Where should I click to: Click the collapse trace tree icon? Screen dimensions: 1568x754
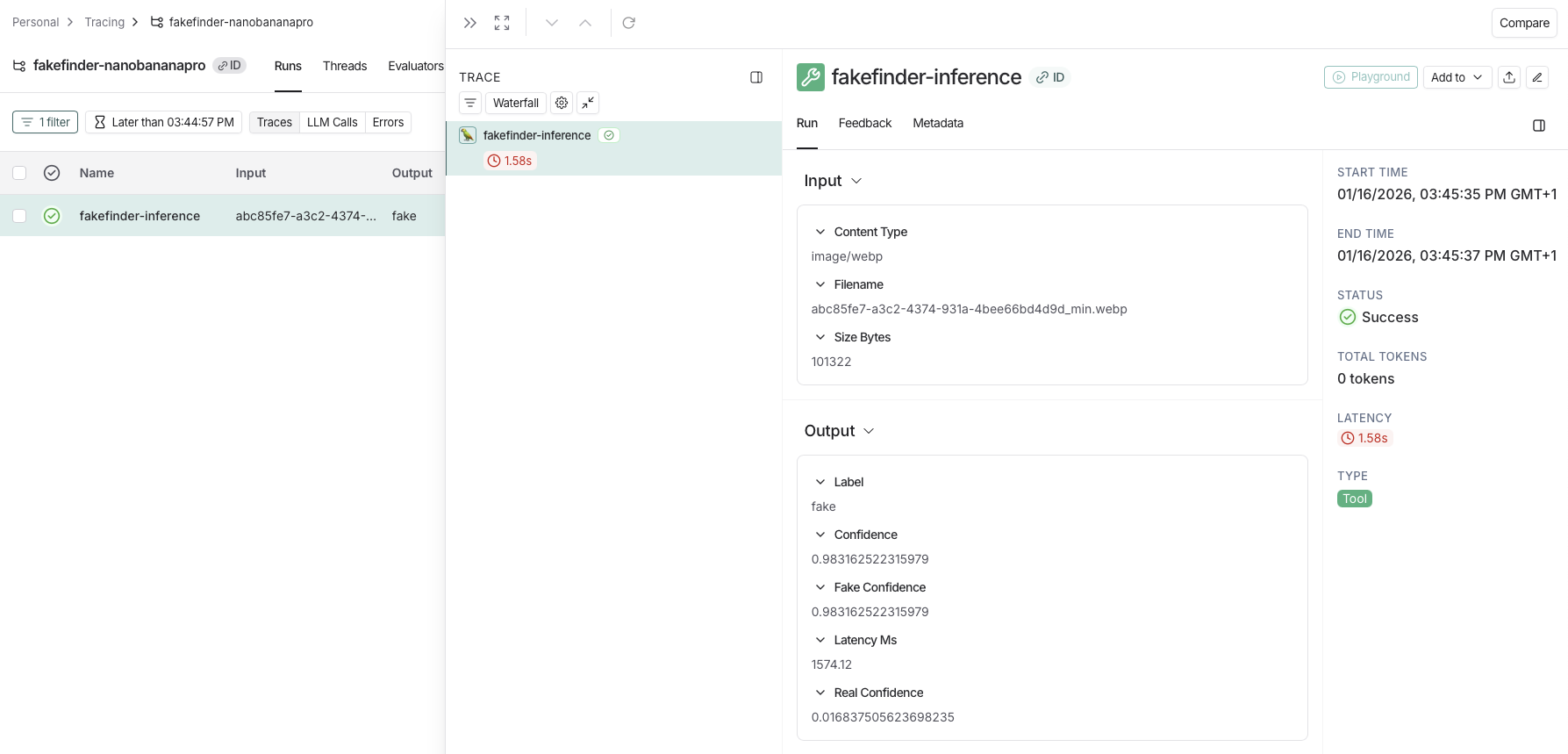click(x=588, y=103)
